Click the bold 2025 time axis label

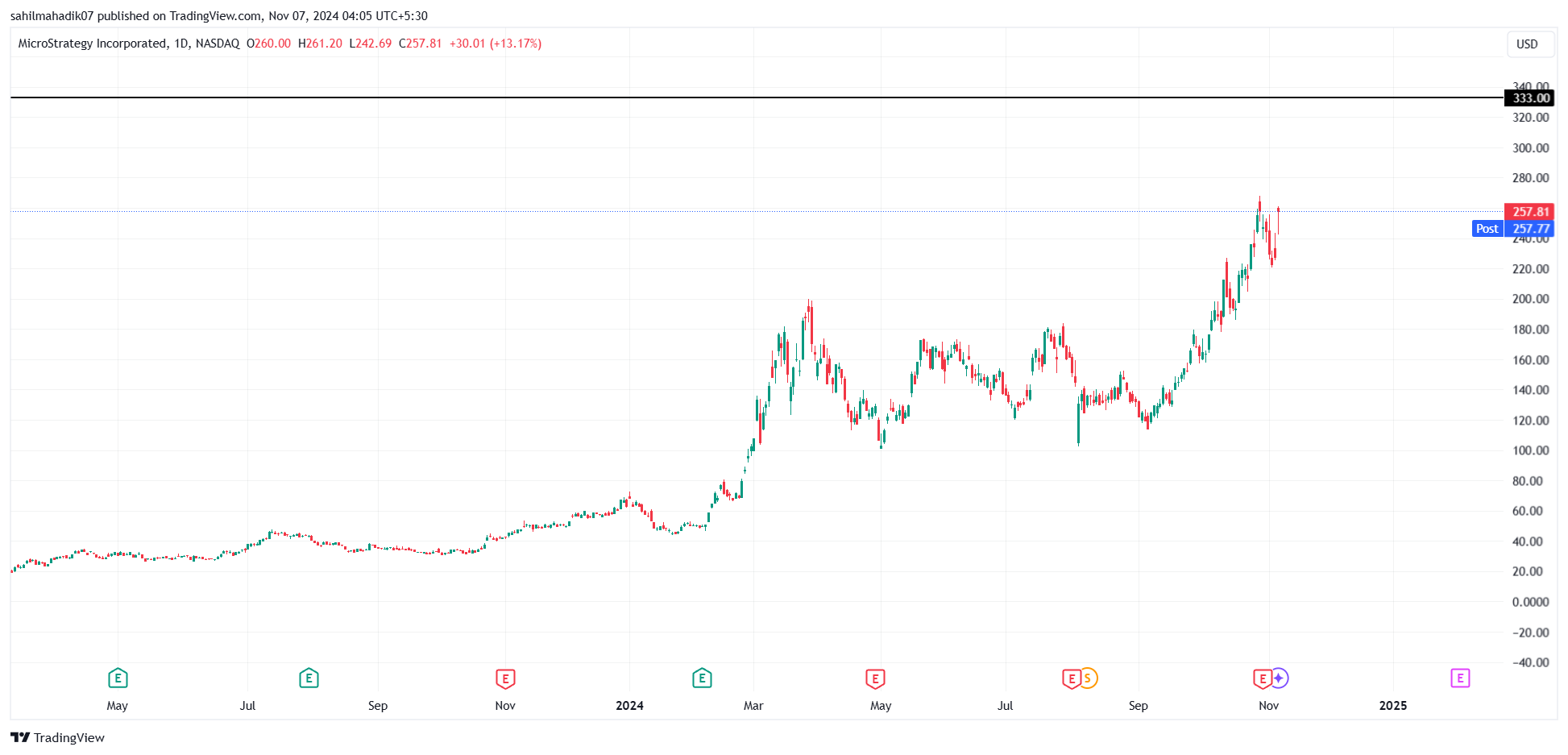[1393, 706]
